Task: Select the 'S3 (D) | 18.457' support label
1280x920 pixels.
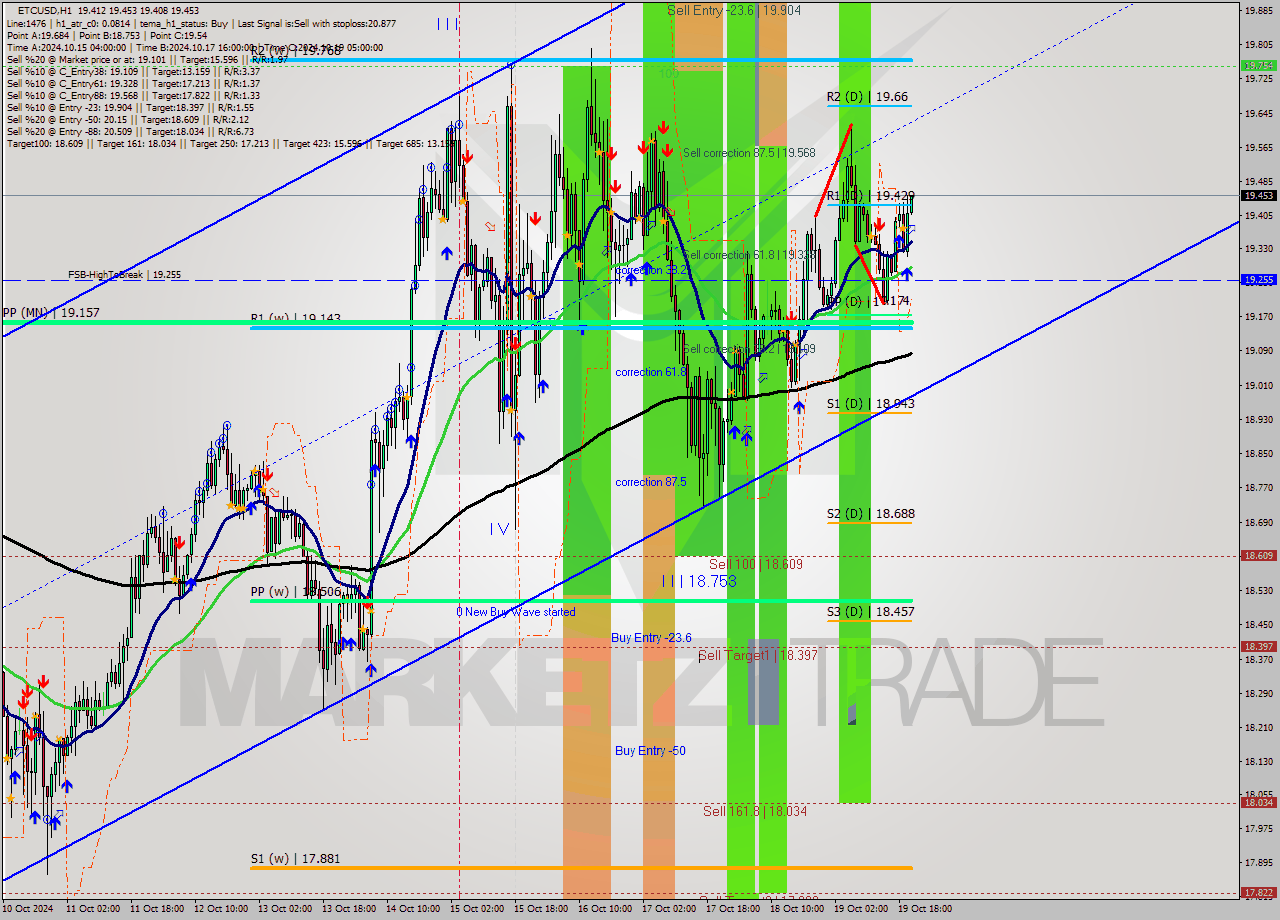Action: click(x=870, y=611)
